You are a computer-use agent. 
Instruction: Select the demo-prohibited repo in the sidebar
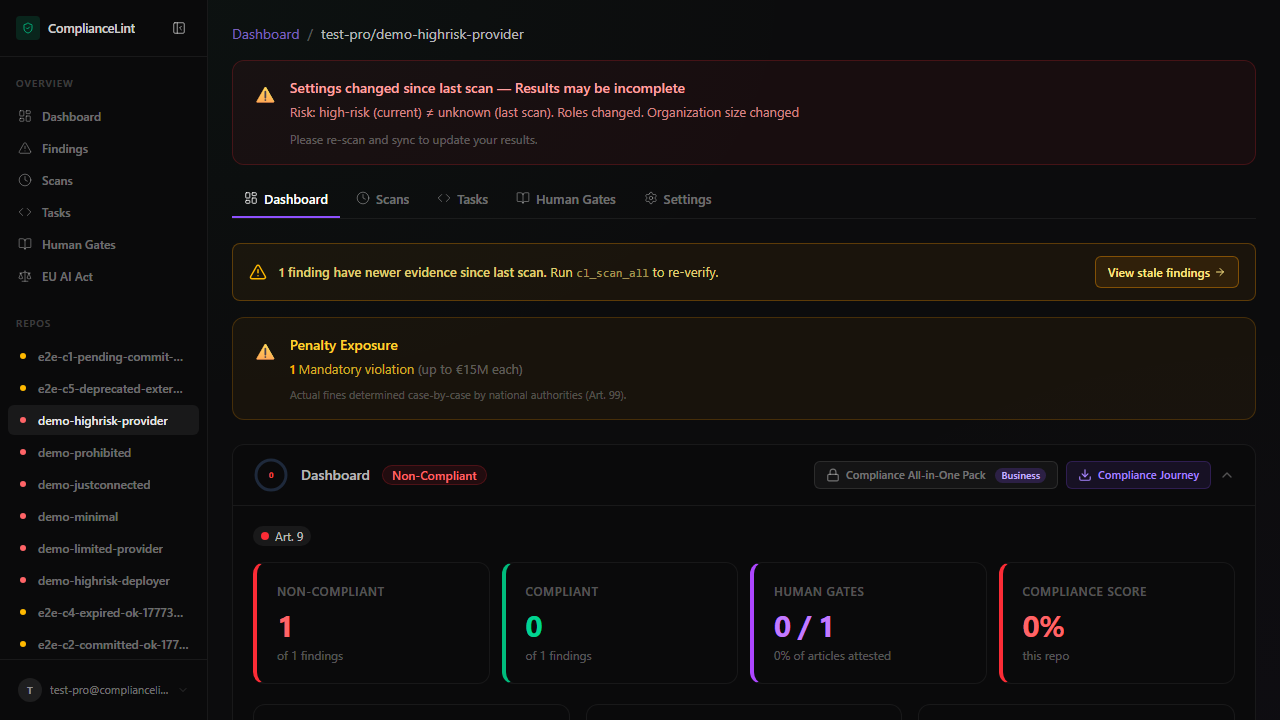84,453
